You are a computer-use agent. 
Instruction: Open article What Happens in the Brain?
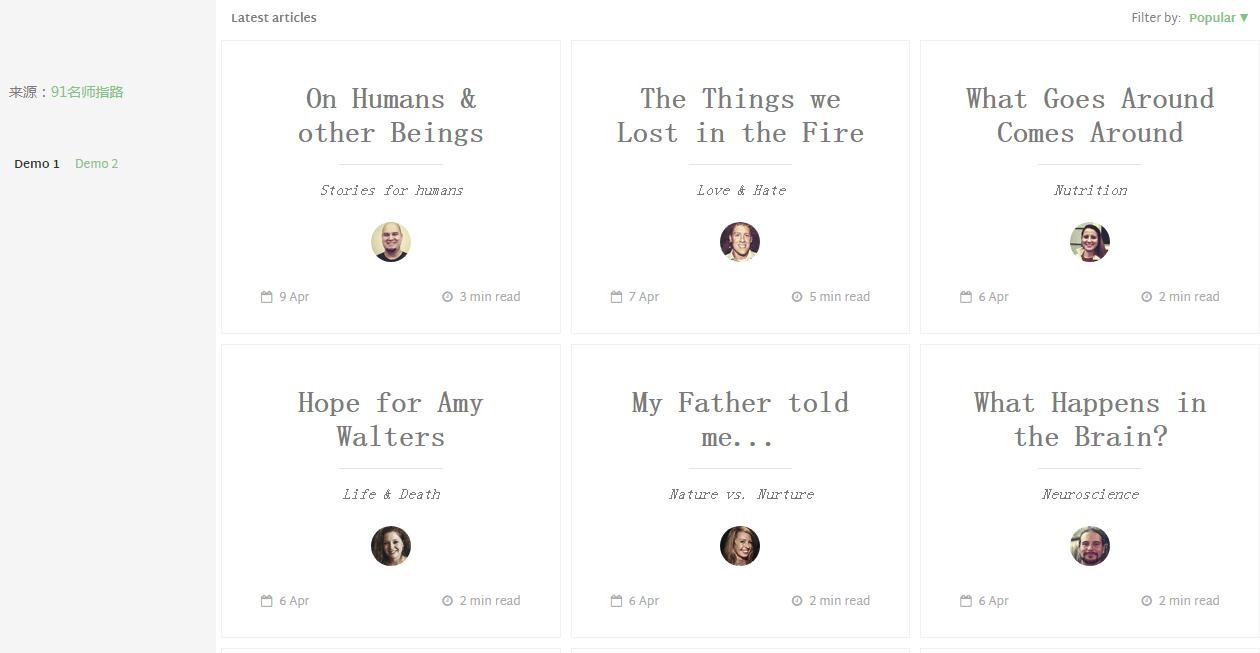pos(1090,420)
